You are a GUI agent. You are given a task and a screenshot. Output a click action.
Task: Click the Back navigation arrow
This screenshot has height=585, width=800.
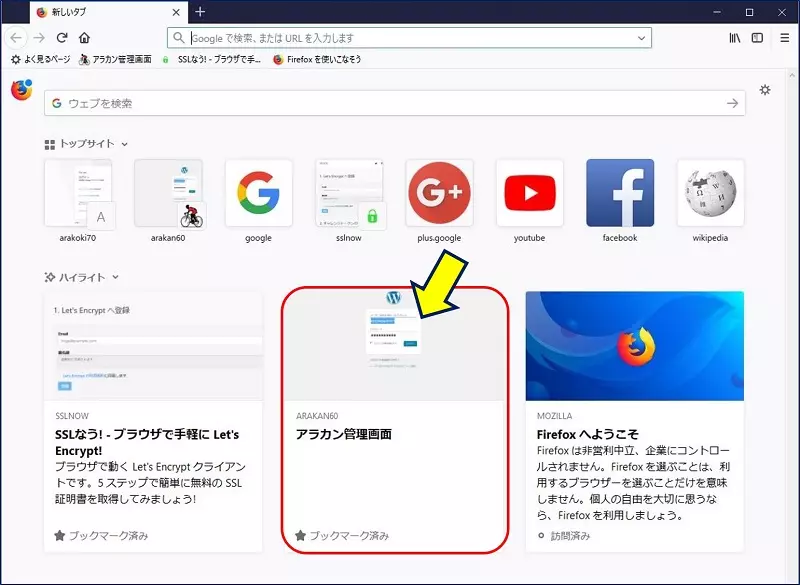tap(16, 38)
